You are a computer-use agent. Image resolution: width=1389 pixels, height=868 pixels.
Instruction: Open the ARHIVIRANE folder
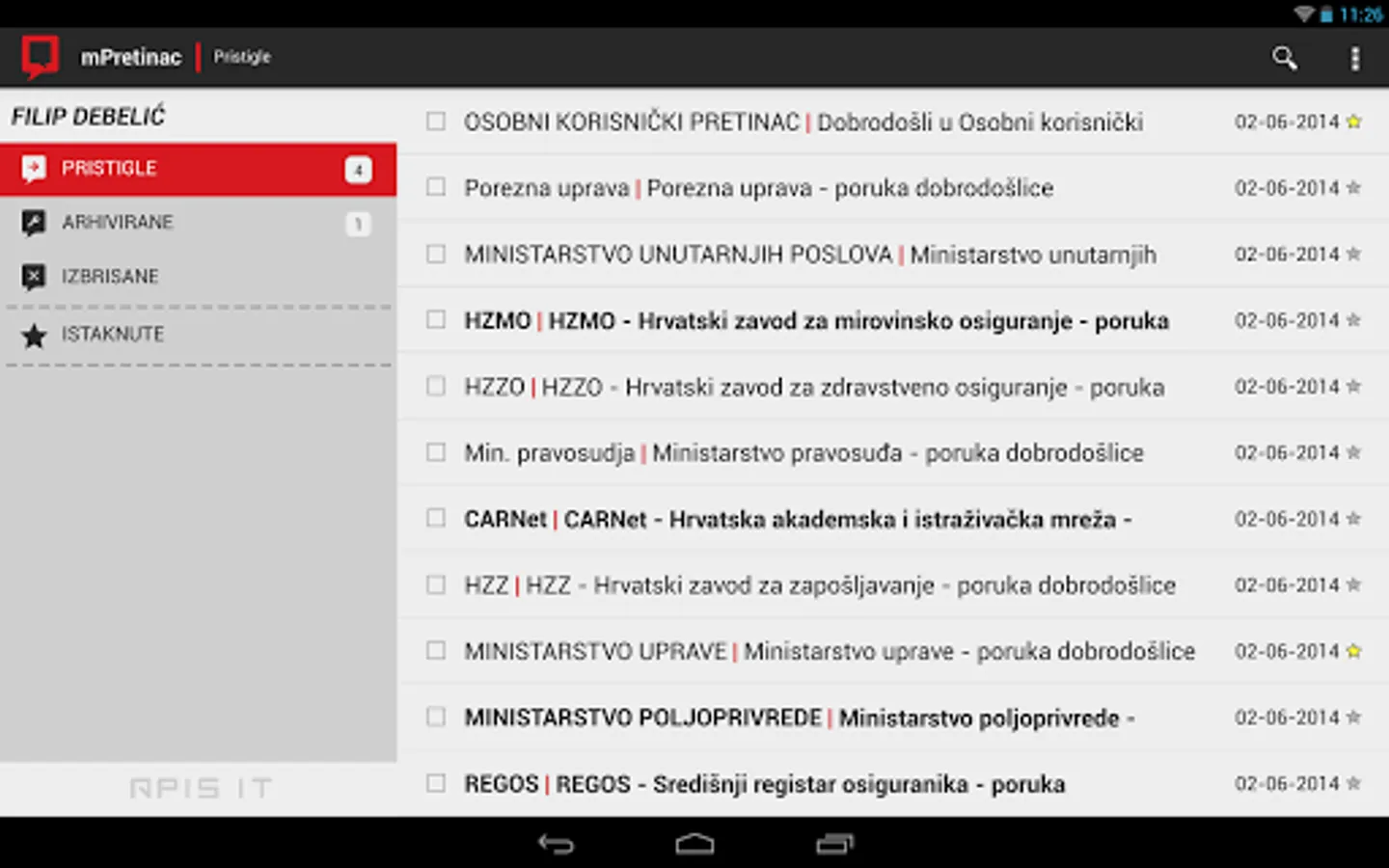coord(198,223)
